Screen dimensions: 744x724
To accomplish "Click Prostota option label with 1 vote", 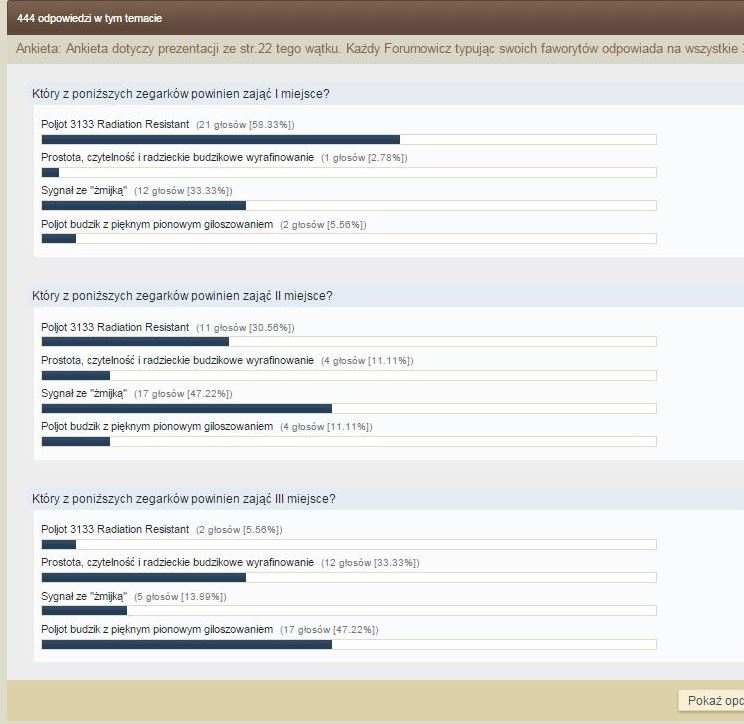I will tap(177, 158).
